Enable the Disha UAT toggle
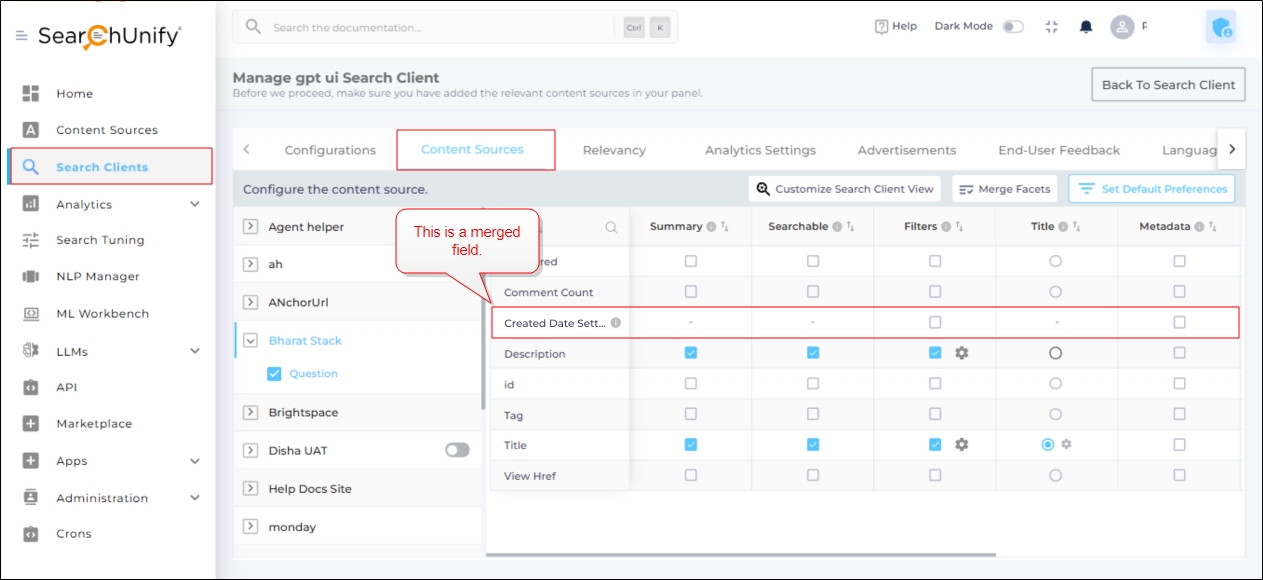Viewport: 1263px width, 580px height. click(457, 450)
